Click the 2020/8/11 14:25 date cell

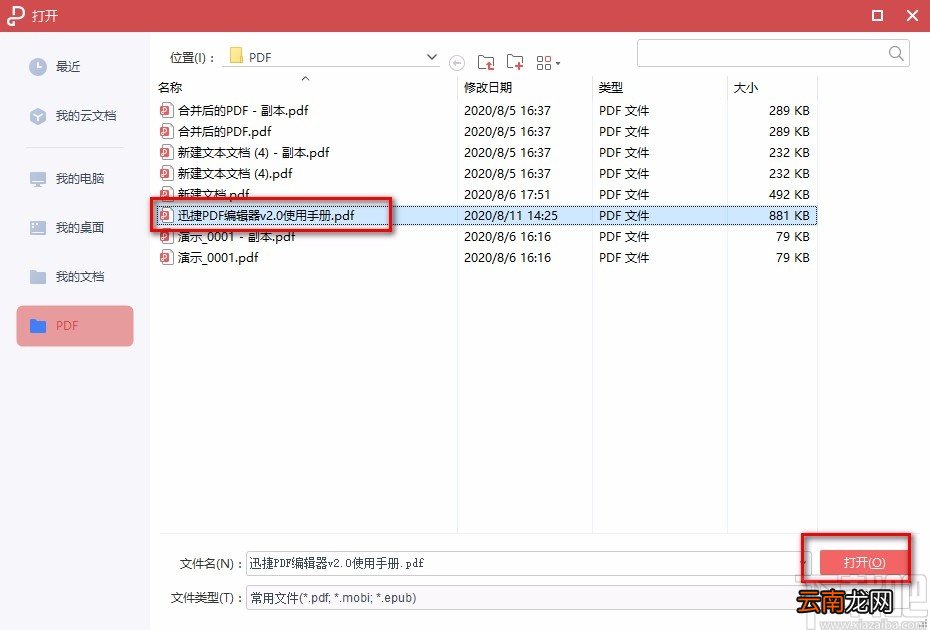coord(511,215)
